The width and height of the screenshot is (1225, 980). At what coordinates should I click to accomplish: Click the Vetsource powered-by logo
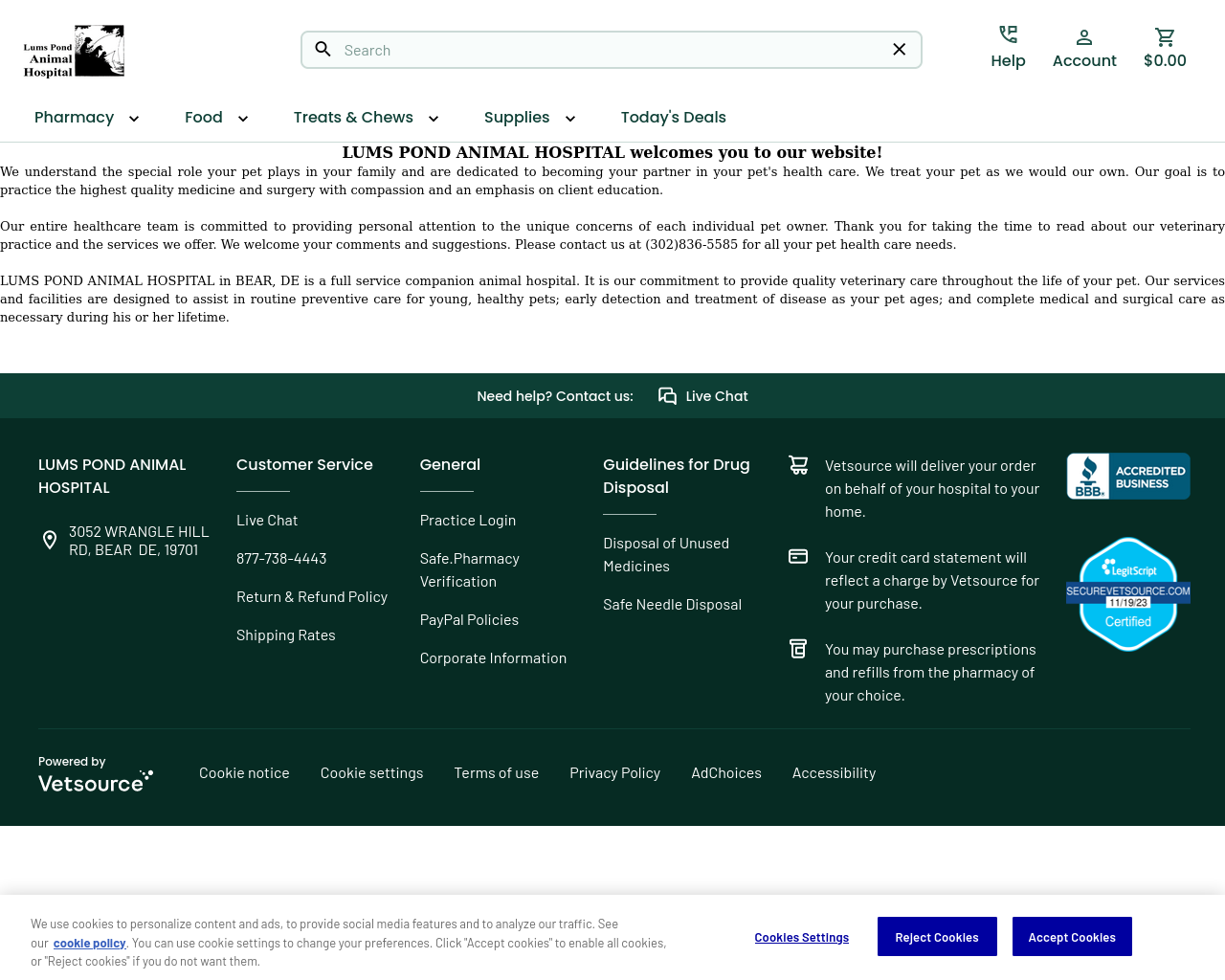96,781
